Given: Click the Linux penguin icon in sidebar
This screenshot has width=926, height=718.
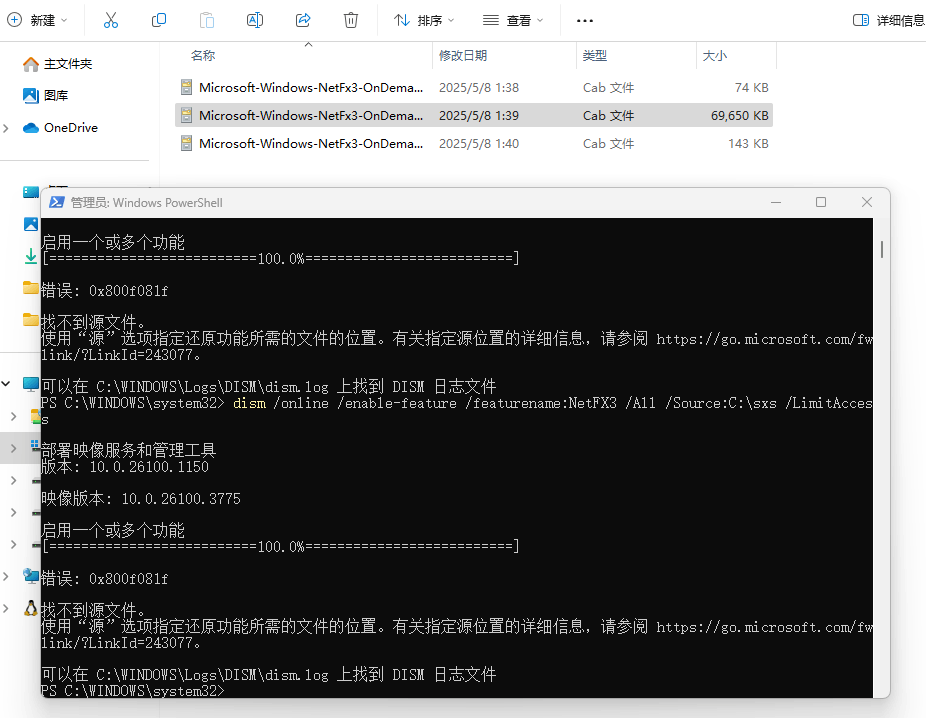Looking at the screenshot, I should tap(31, 608).
